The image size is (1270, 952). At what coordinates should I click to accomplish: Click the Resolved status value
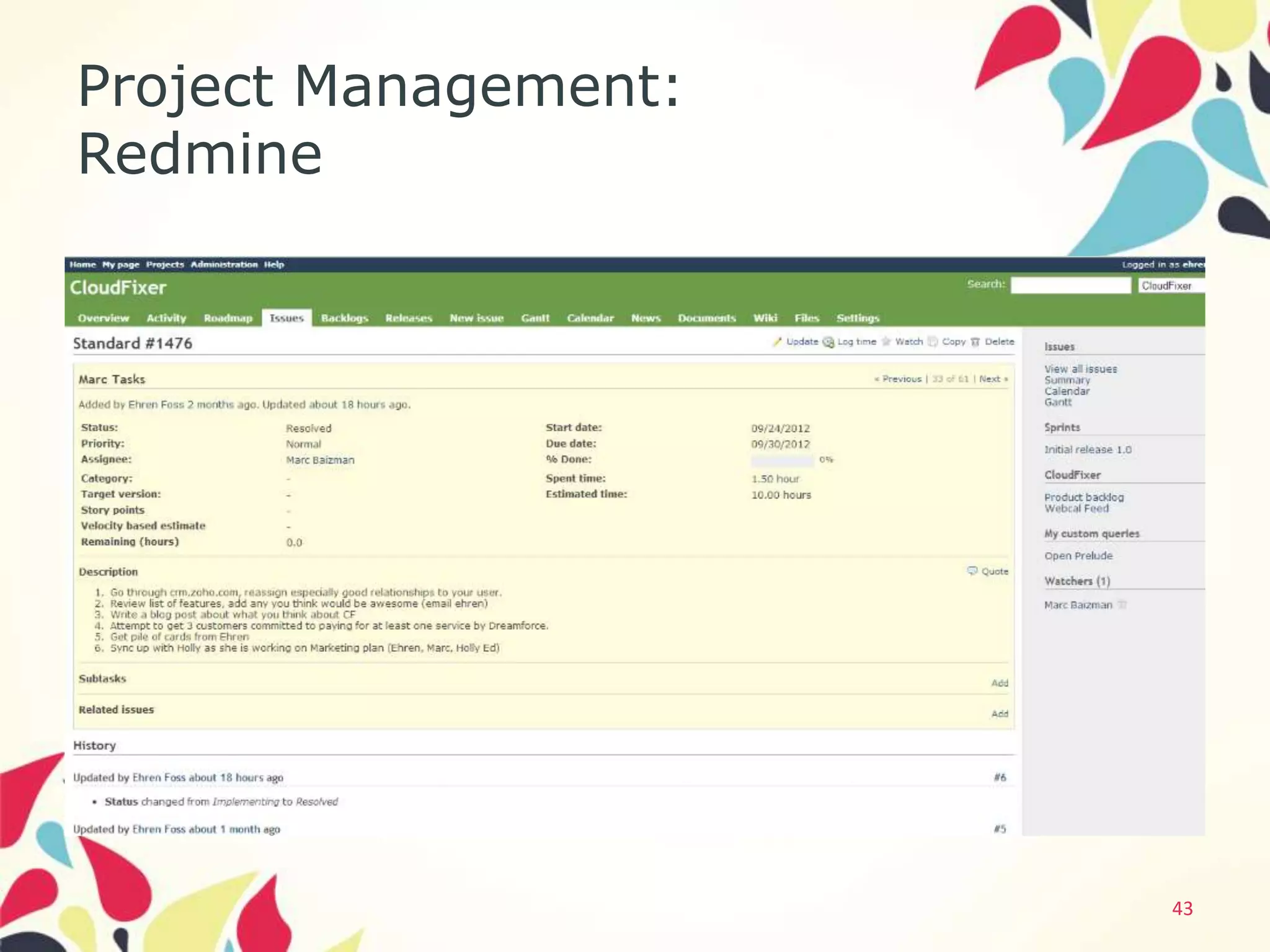click(309, 428)
